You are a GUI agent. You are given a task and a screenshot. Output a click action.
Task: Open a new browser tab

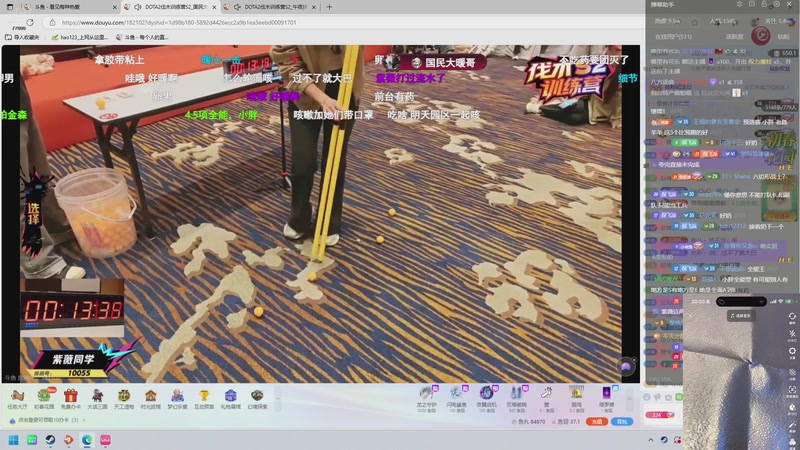329,7
